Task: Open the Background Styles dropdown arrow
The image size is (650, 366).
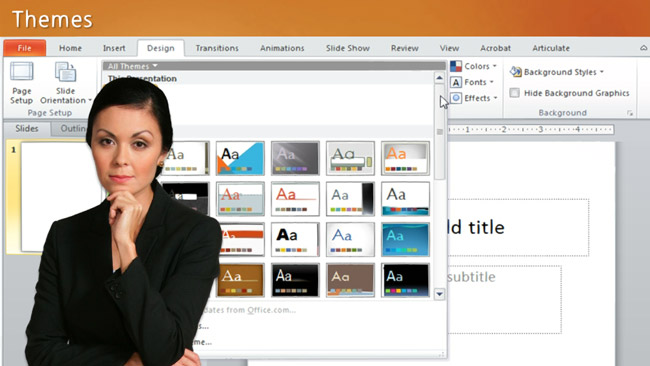Action: pyautogui.click(x=602, y=72)
